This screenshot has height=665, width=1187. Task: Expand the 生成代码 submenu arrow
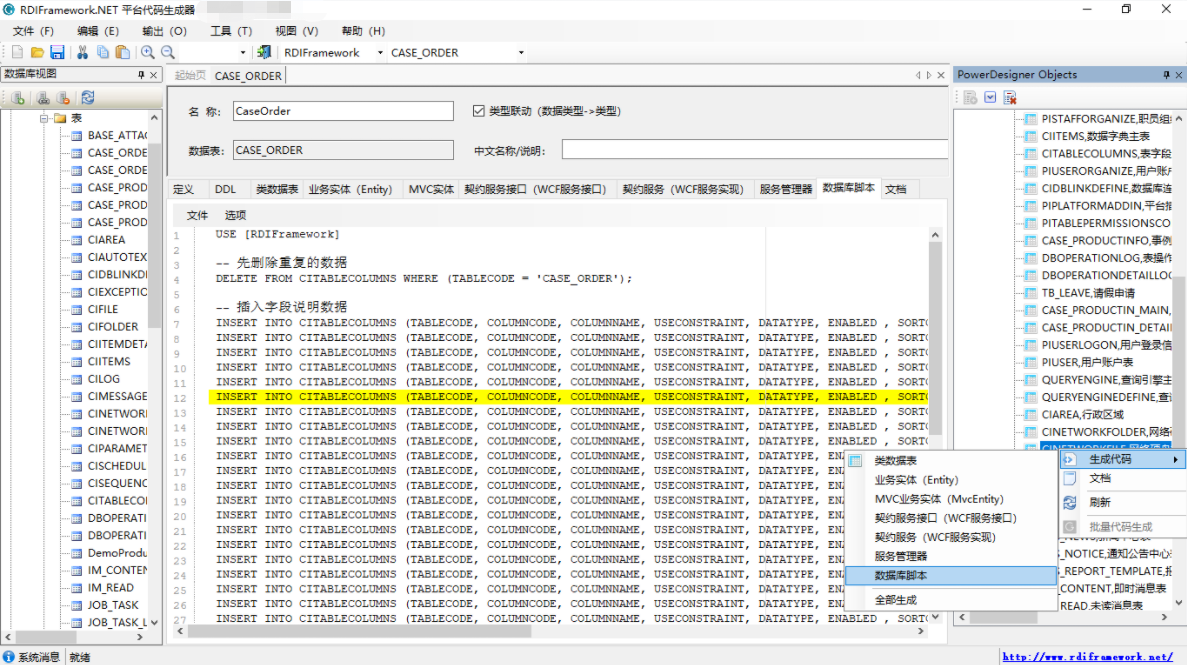(x=1175, y=459)
